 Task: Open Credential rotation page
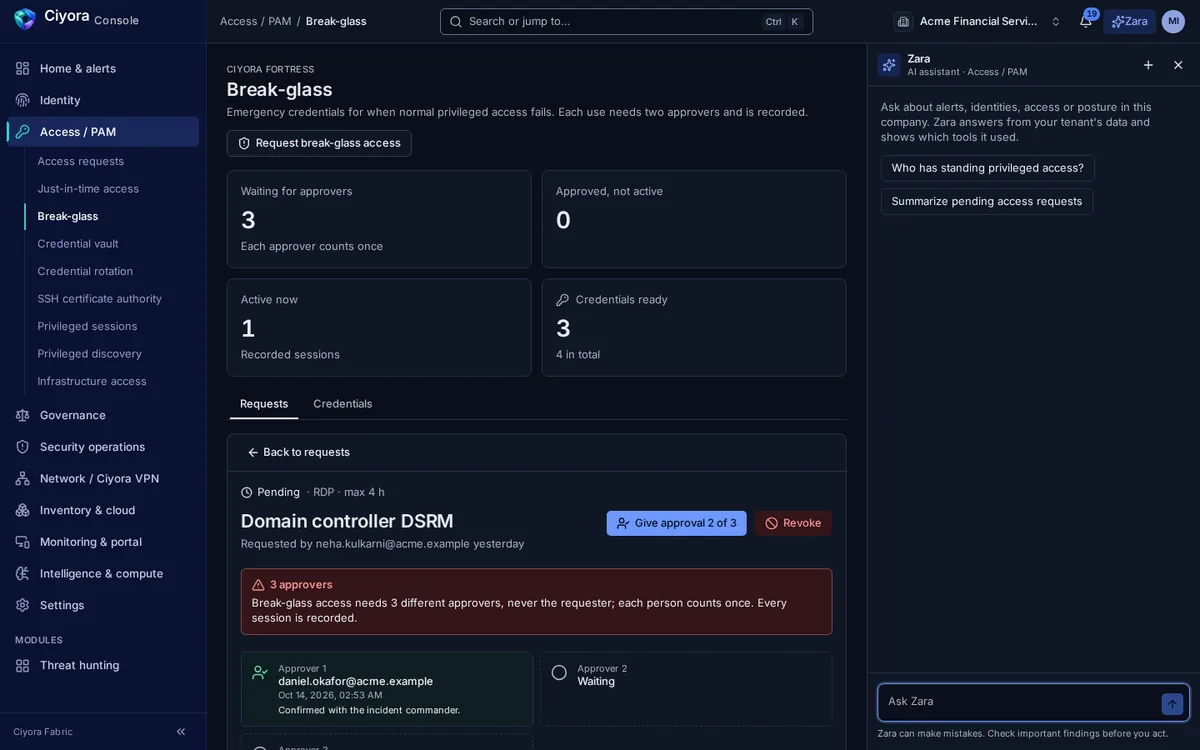[85, 271]
